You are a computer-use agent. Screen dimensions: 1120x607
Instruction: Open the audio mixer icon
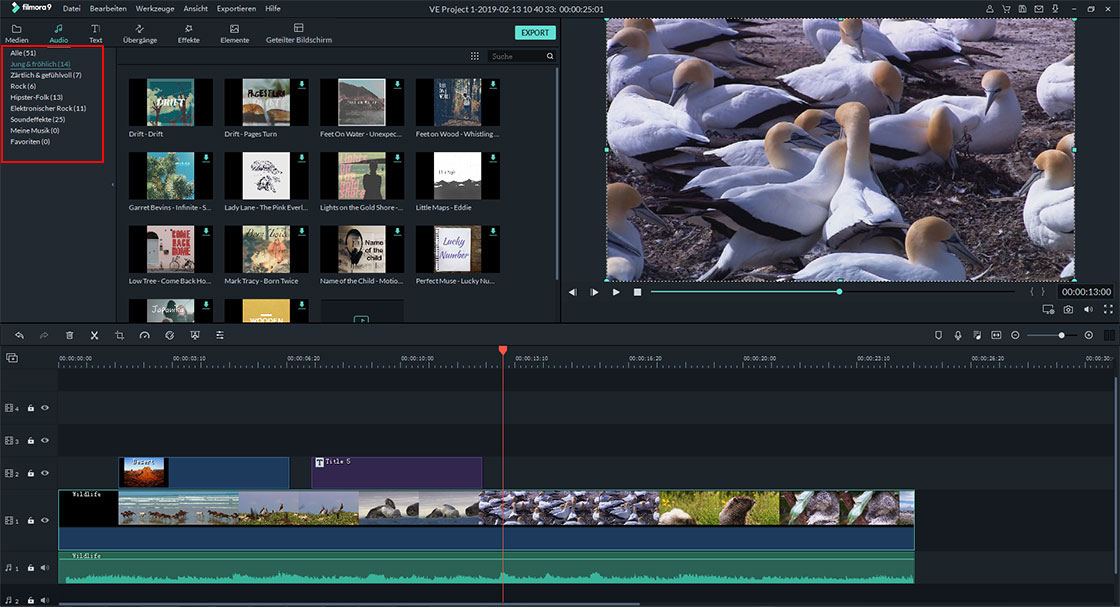click(x=977, y=335)
